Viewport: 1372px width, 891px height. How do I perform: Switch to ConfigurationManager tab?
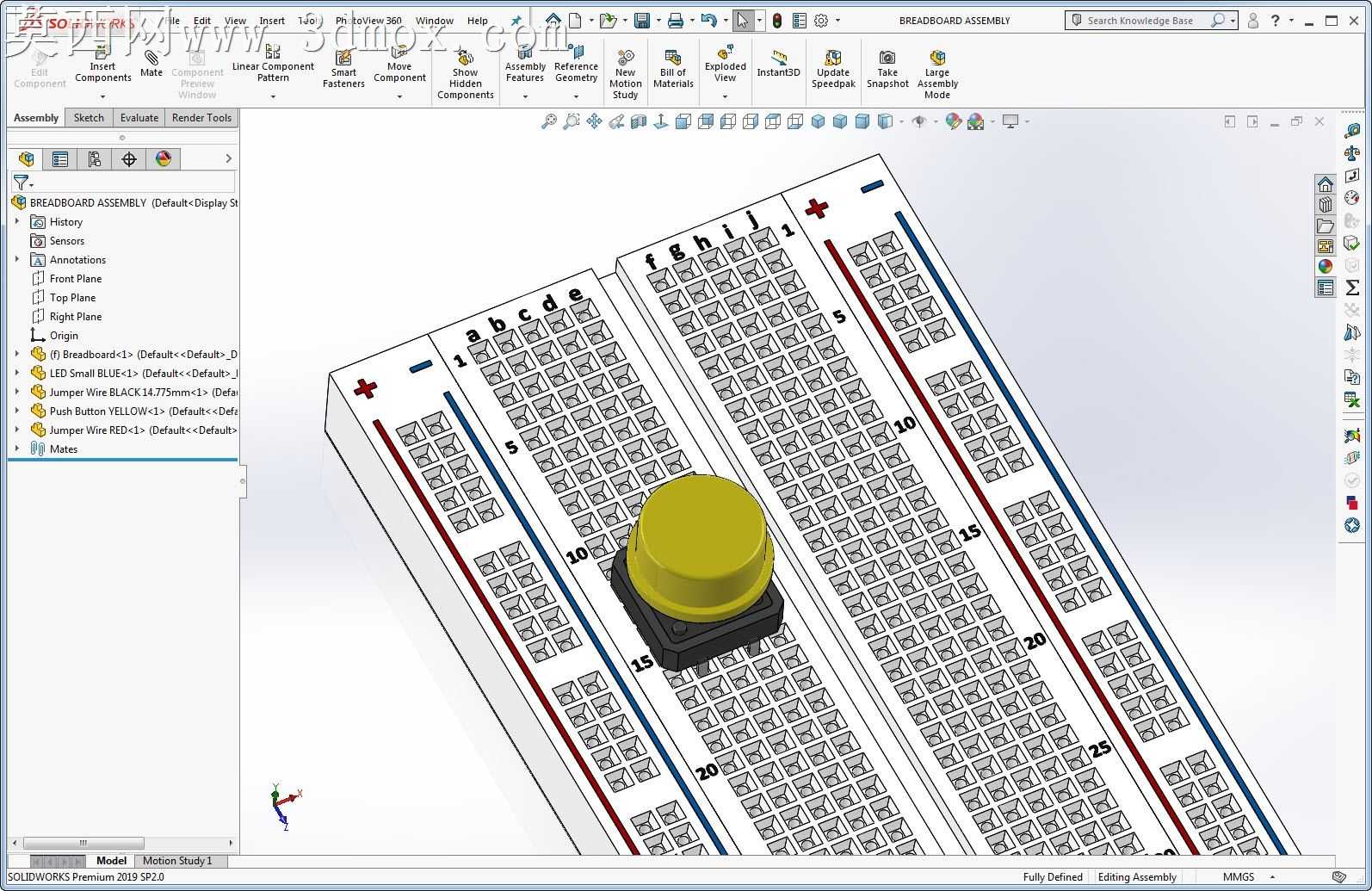pos(95,158)
